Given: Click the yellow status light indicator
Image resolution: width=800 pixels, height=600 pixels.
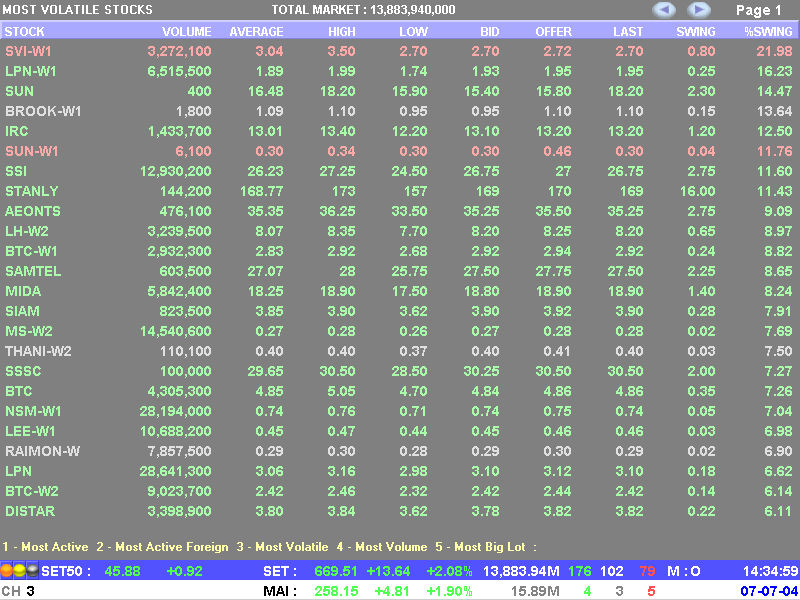Looking at the screenshot, I should [x=19, y=570].
